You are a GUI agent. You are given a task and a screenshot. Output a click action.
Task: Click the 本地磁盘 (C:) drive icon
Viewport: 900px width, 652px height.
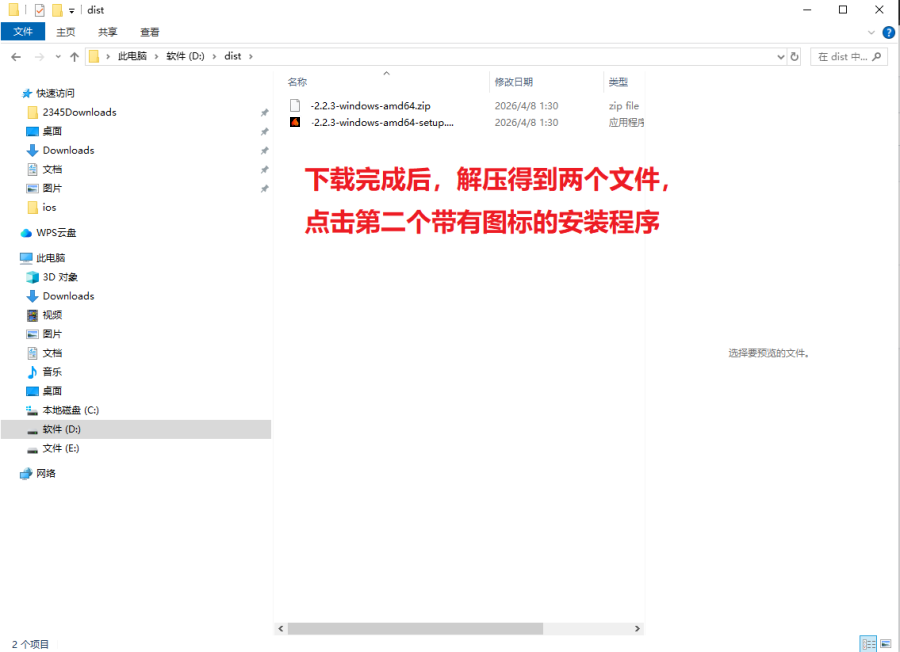(32, 410)
